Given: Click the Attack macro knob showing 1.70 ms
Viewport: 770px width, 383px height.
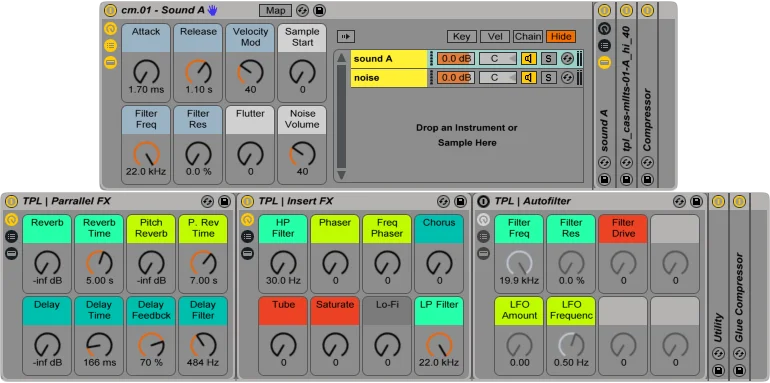Looking at the screenshot, I should click(146, 72).
